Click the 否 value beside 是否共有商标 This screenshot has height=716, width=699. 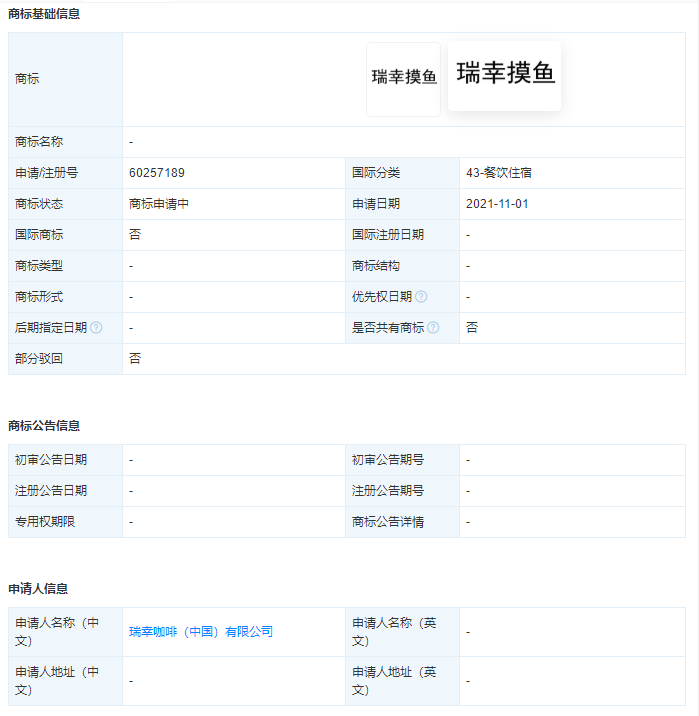[472, 328]
